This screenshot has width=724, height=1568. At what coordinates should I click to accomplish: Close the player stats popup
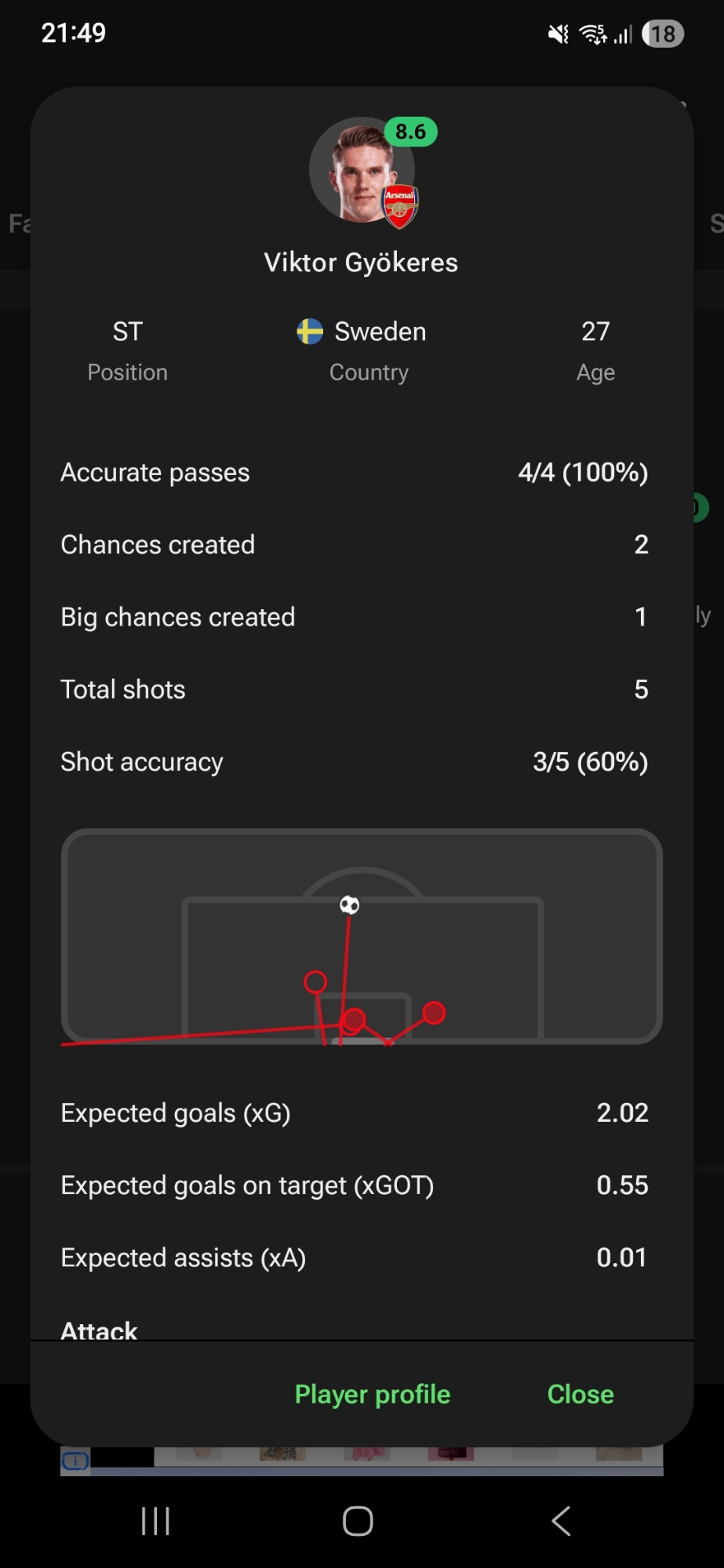[x=580, y=1394]
